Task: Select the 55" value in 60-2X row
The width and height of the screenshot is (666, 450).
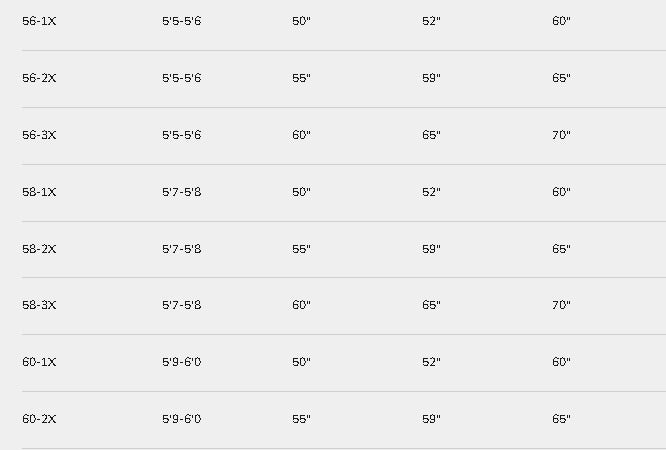Action: pyautogui.click(x=301, y=419)
